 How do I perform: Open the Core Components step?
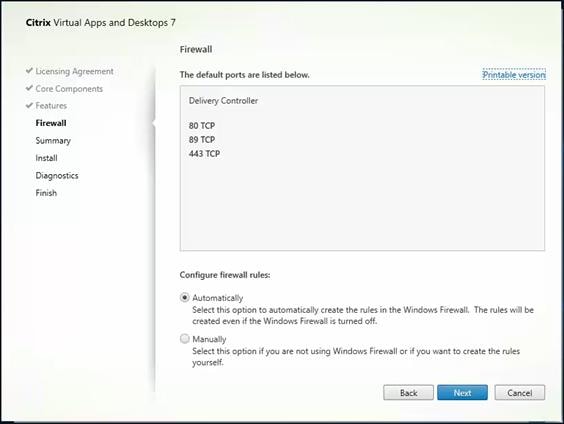pos(69,88)
